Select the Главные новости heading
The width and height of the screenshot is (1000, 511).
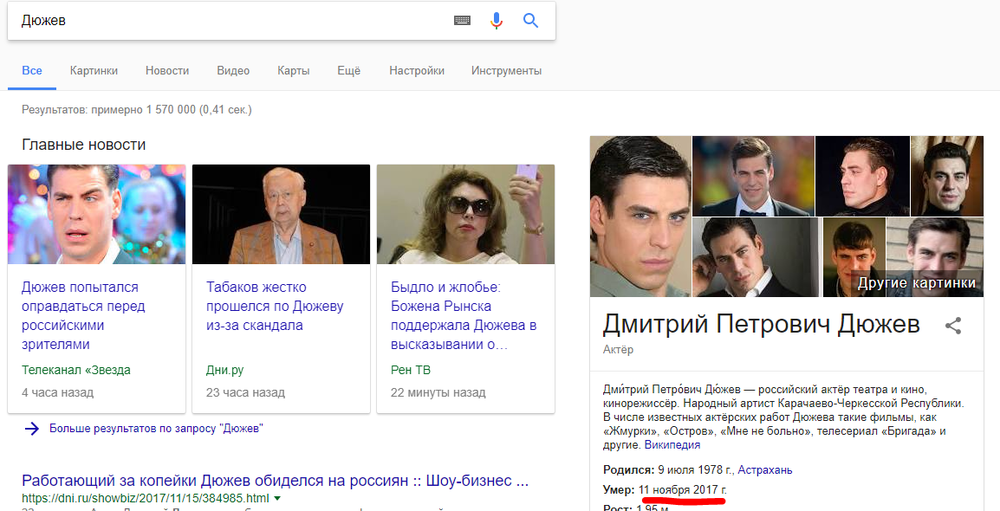coord(84,145)
